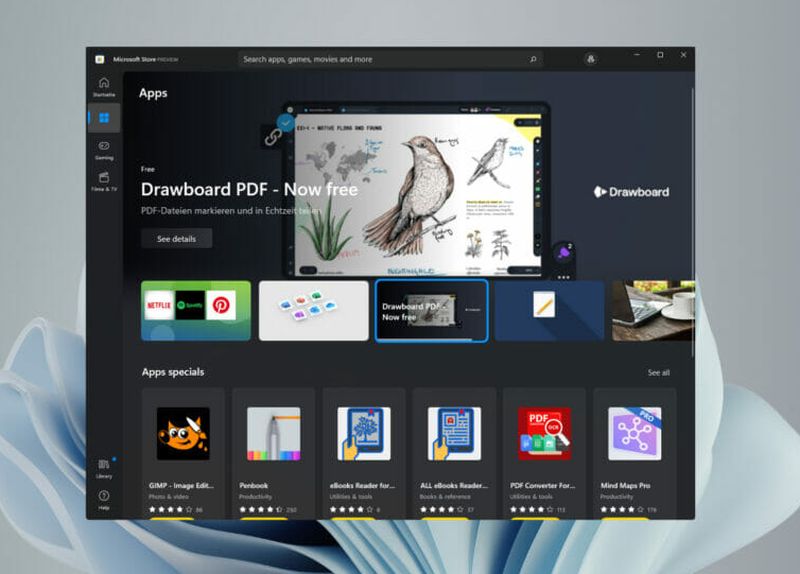Click the Penbook star rating

pyautogui.click(x=261, y=509)
